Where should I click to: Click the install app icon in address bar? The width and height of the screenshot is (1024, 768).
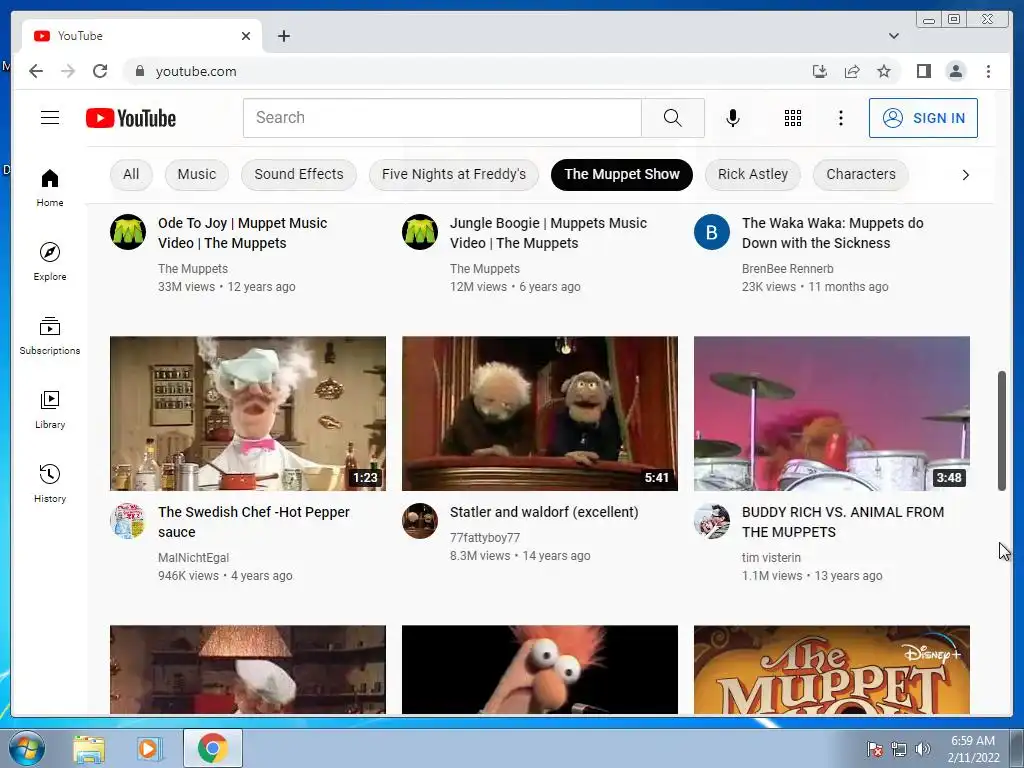coord(820,71)
